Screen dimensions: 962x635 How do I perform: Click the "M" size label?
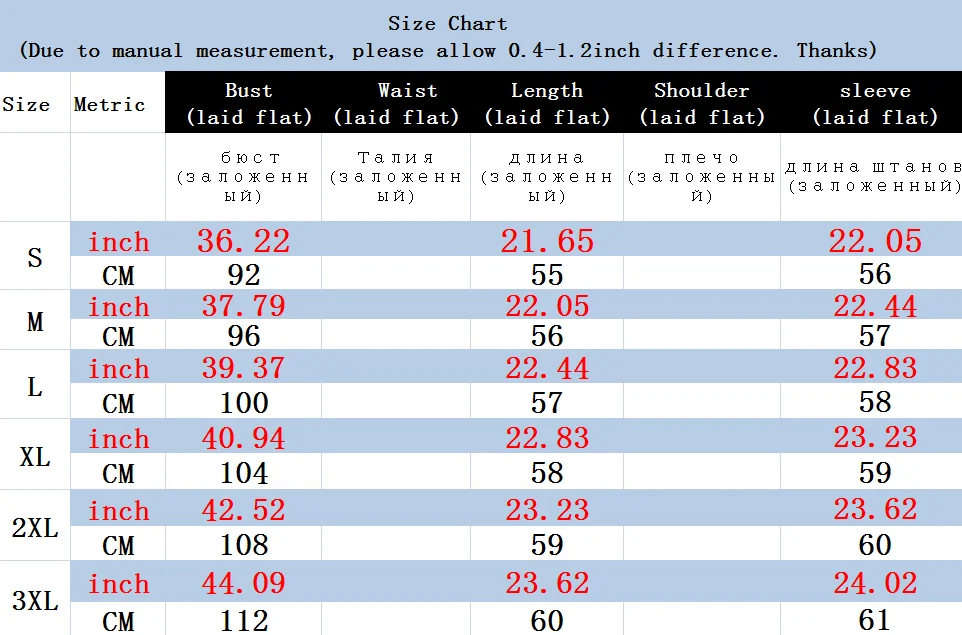click(x=35, y=321)
